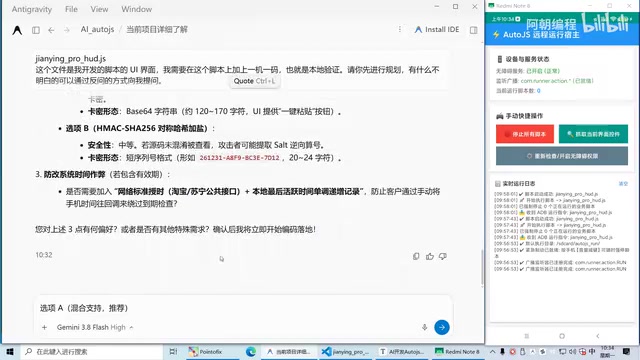Toggle the left sidebar panel icon
Viewport: 640px width, 360px height.
pos(36,30)
